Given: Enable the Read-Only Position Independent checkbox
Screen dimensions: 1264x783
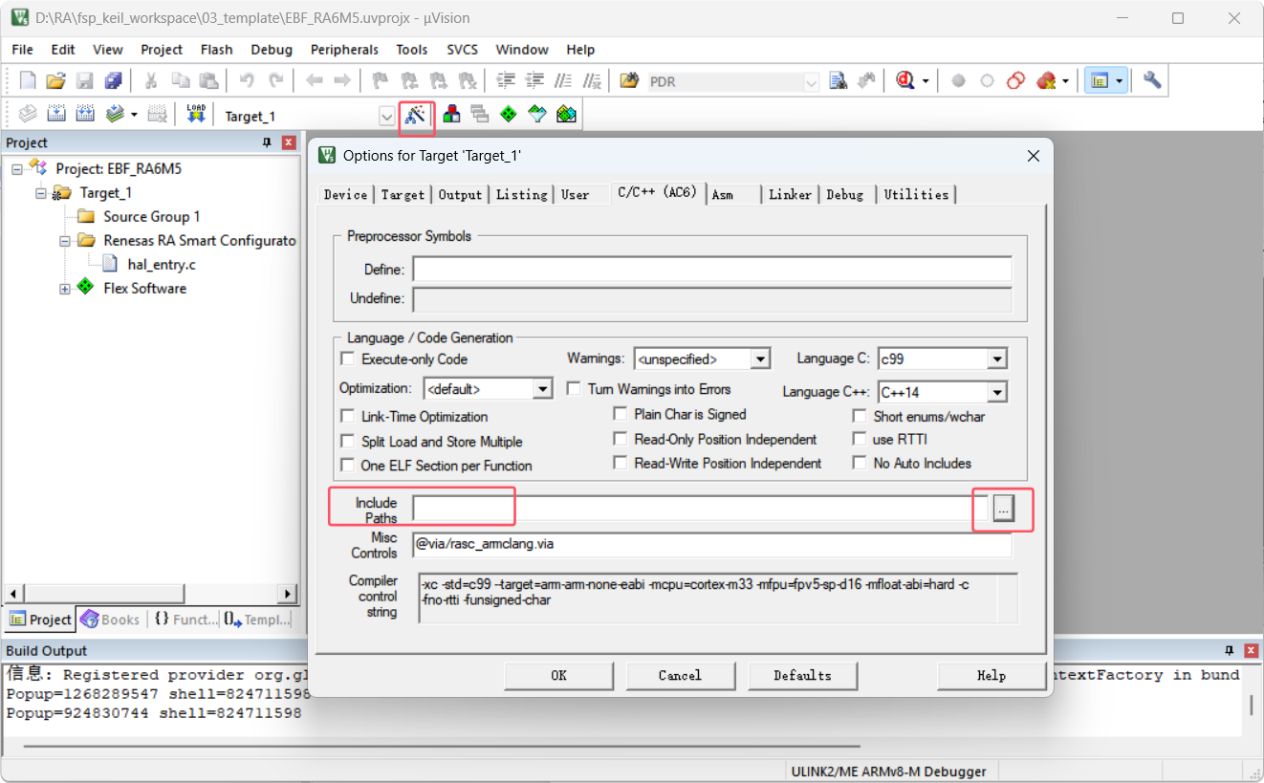Looking at the screenshot, I should 620,439.
